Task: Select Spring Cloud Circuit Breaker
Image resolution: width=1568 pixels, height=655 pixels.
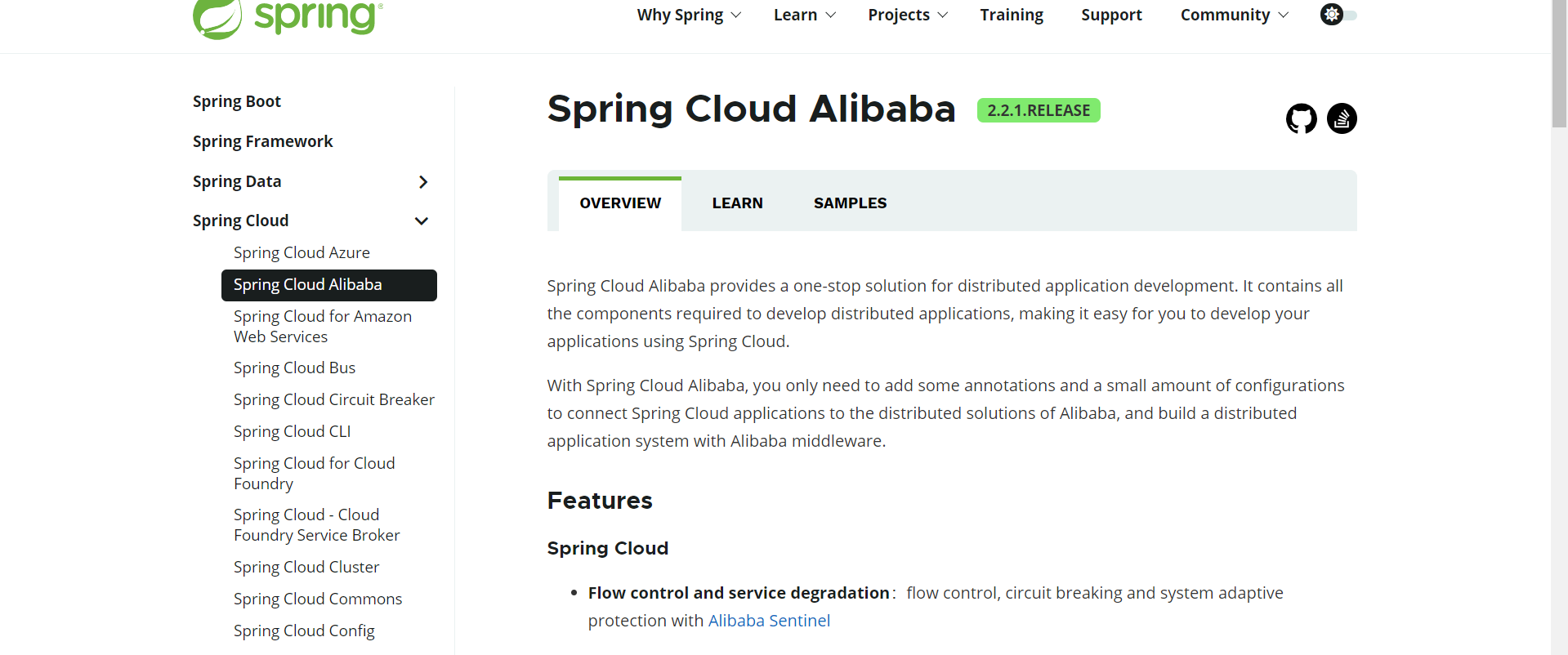Action: [x=334, y=399]
